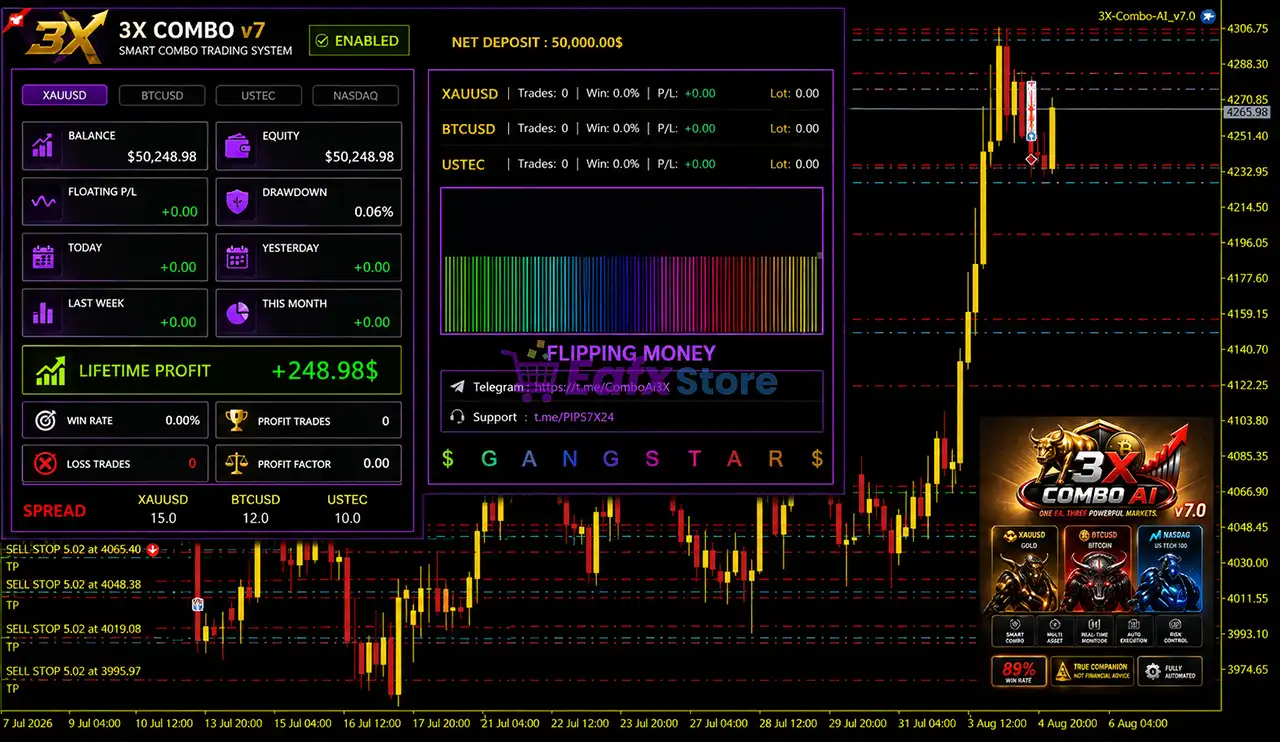
Task: Click the red SPREAD heading
Action: point(54,511)
